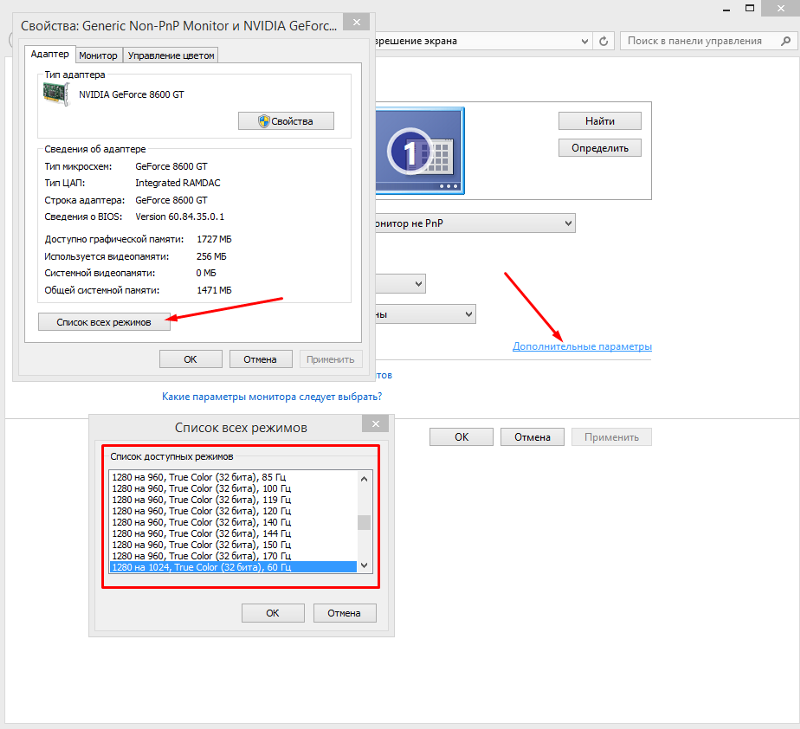
Task: Click Отмена in the adapter properties dialog
Action: click(x=260, y=359)
